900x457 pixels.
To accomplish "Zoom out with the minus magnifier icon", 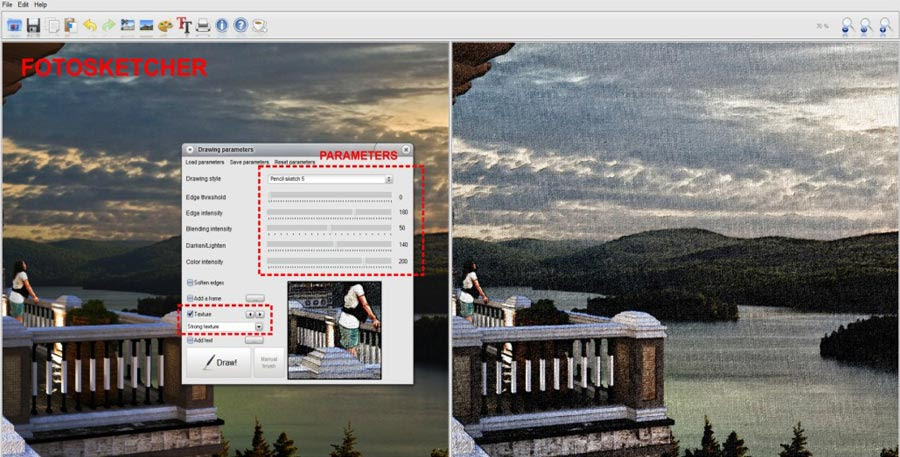I will [848, 26].
